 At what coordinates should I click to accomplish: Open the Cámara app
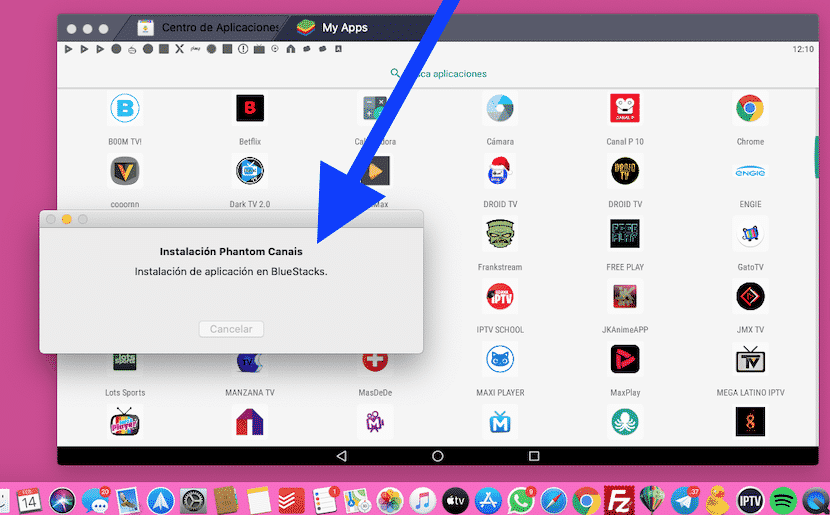(x=500, y=109)
